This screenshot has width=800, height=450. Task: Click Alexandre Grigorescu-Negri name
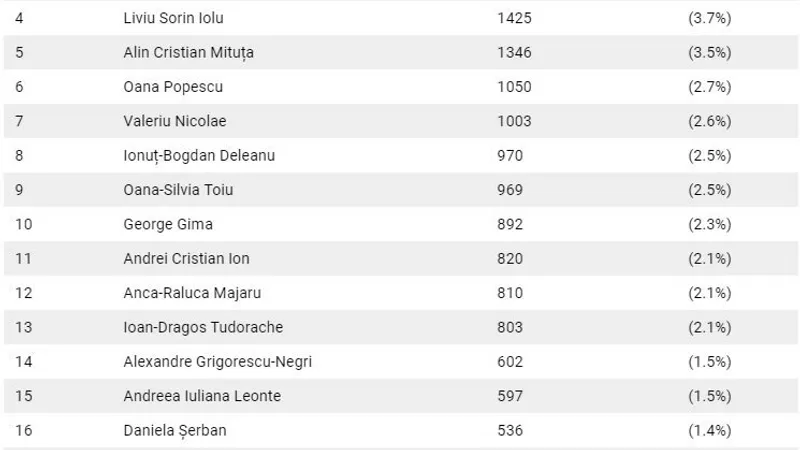[217, 362]
